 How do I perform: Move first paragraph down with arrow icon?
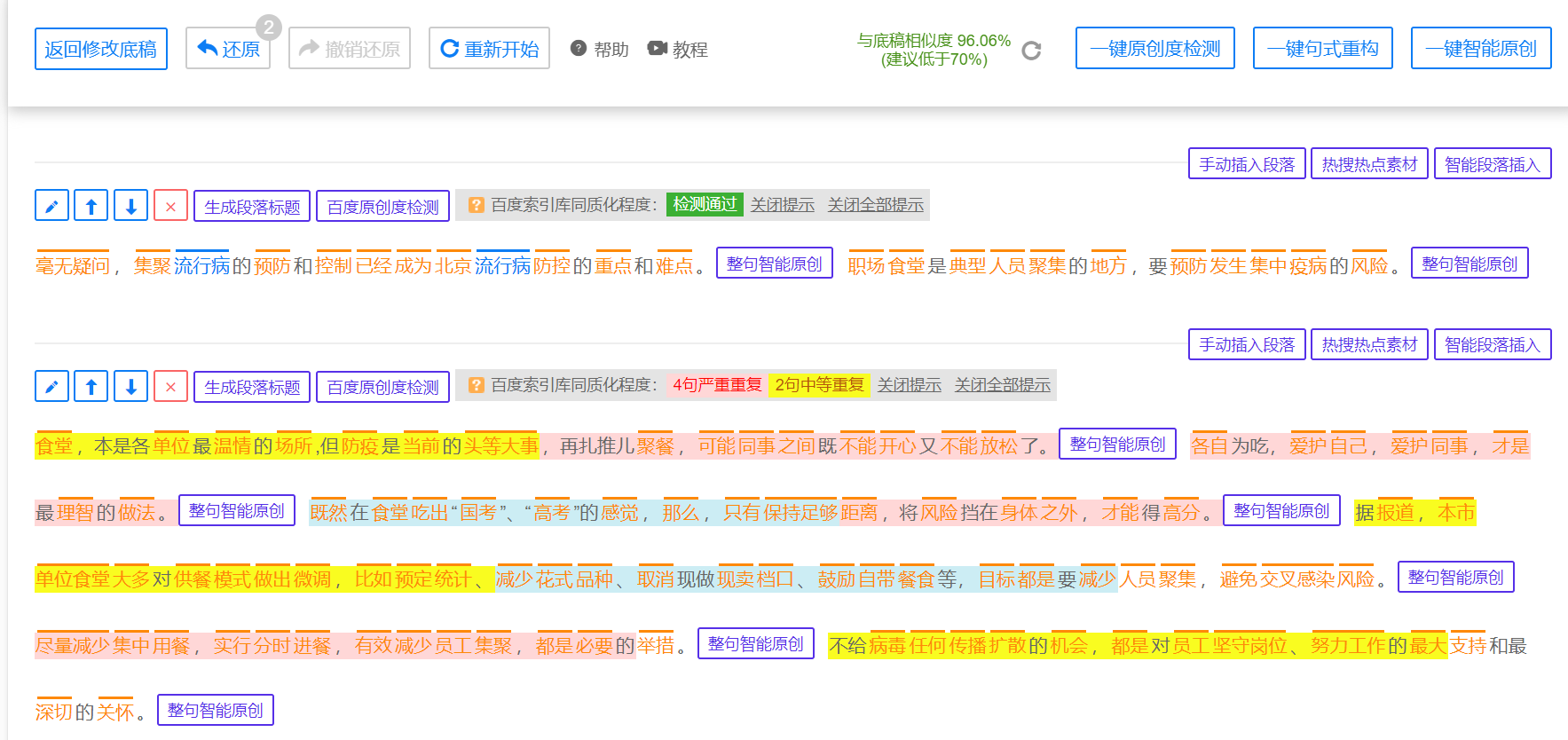click(x=131, y=206)
